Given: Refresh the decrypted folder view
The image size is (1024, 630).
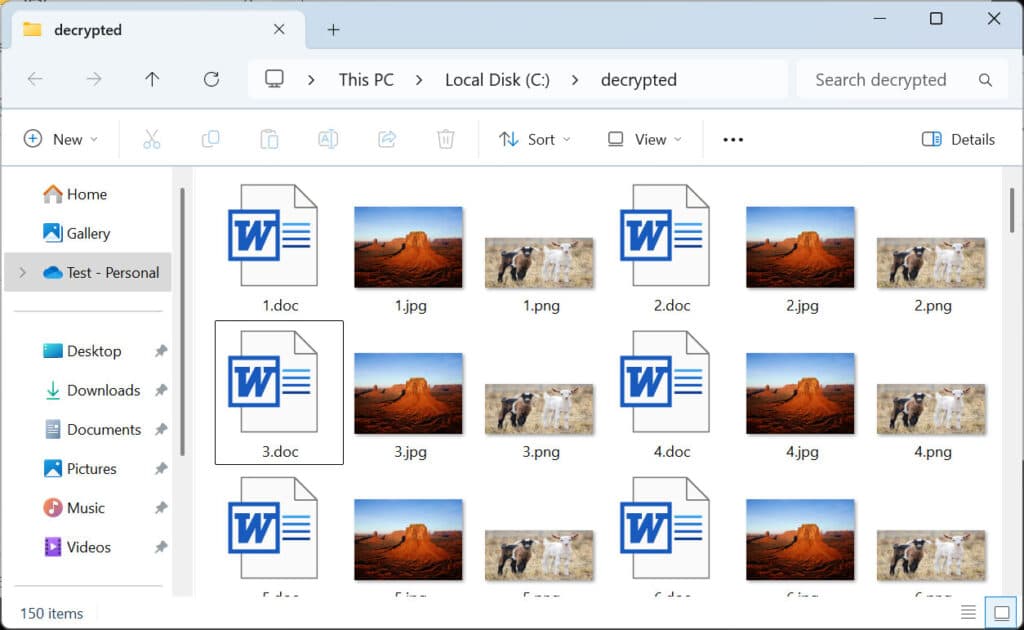Looking at the screenshot, I should click(x=212, y=79).
